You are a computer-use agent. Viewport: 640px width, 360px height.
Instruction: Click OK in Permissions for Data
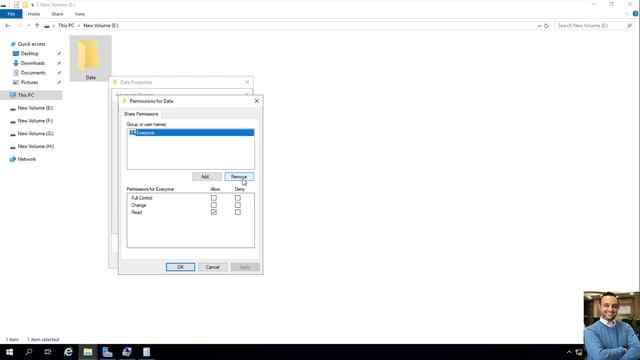pyautogui.click(x=180, y=267)
